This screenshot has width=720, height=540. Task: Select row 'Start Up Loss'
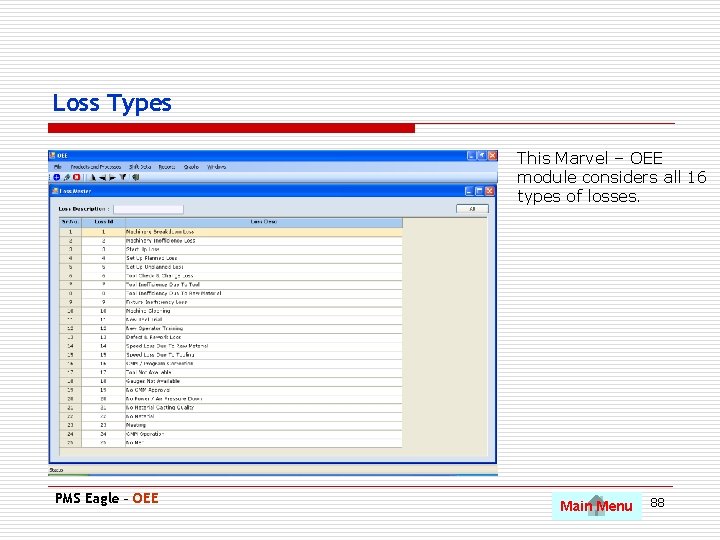pyautogui.click(x=231, y=250)
